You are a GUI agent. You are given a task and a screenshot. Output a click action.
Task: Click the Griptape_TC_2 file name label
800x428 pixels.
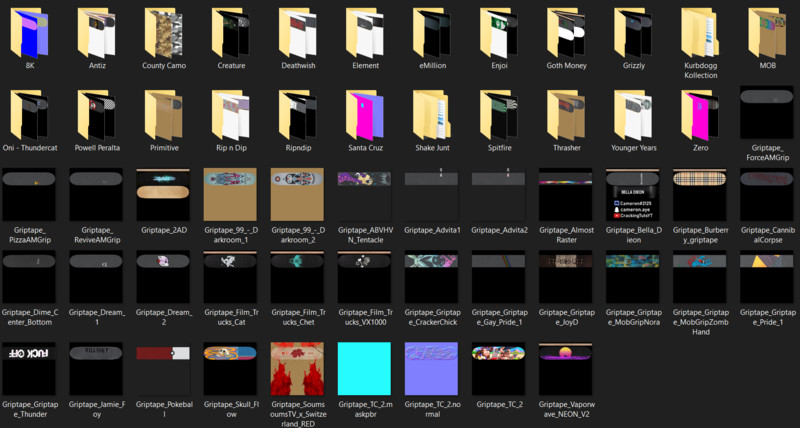(x=499, y=405)
